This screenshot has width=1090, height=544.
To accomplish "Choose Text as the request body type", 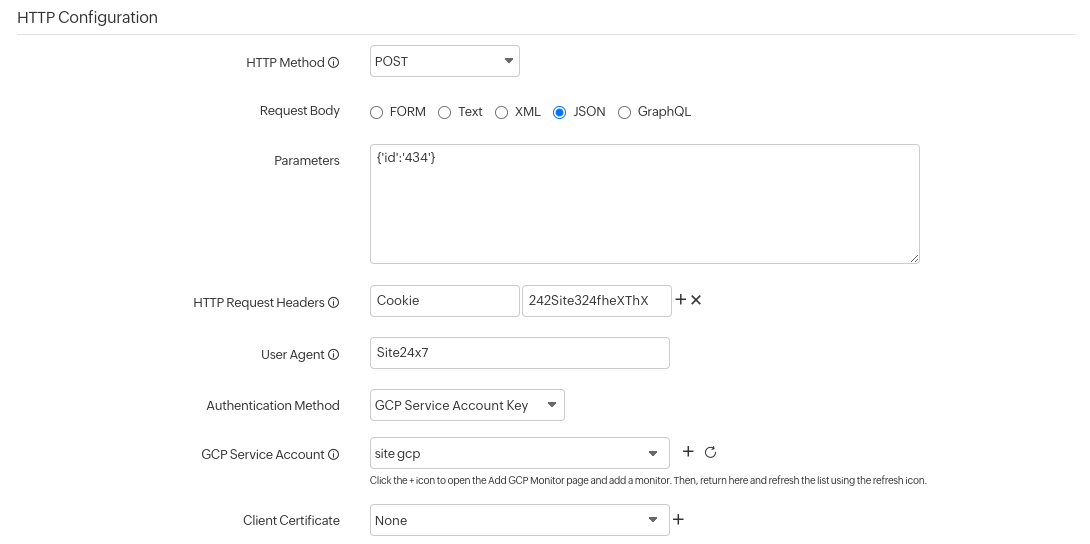I will 445,112.
